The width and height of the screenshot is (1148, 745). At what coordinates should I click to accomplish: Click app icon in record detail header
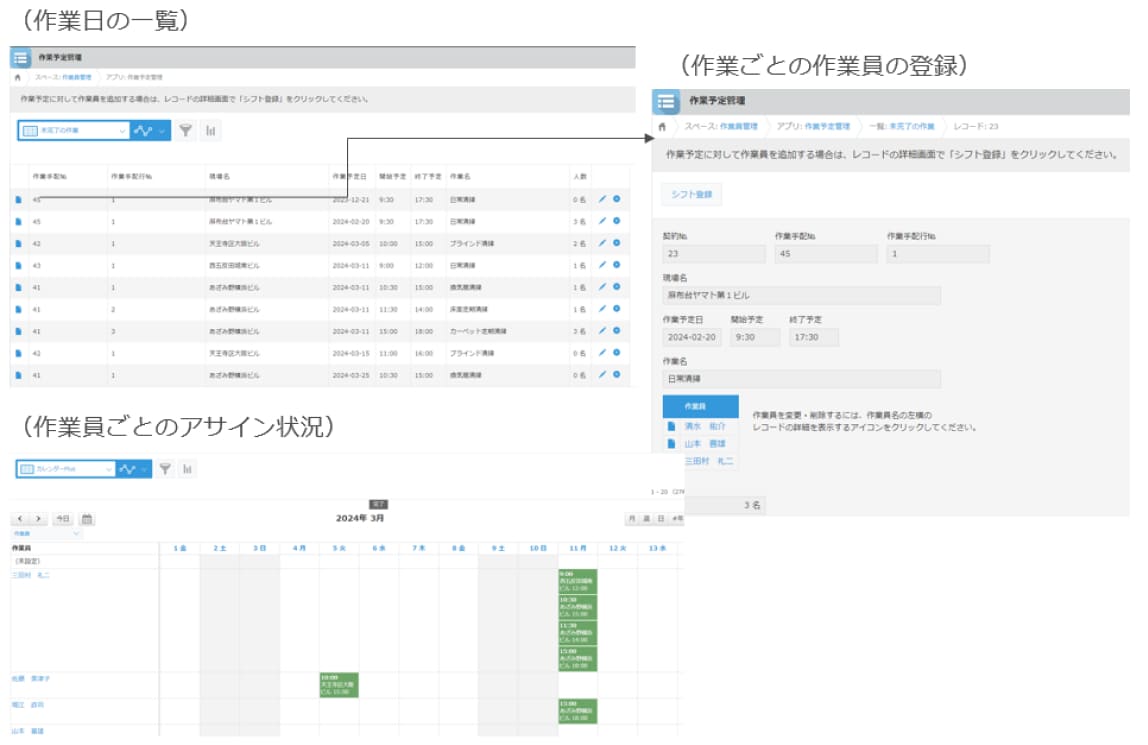click(666, 102)
